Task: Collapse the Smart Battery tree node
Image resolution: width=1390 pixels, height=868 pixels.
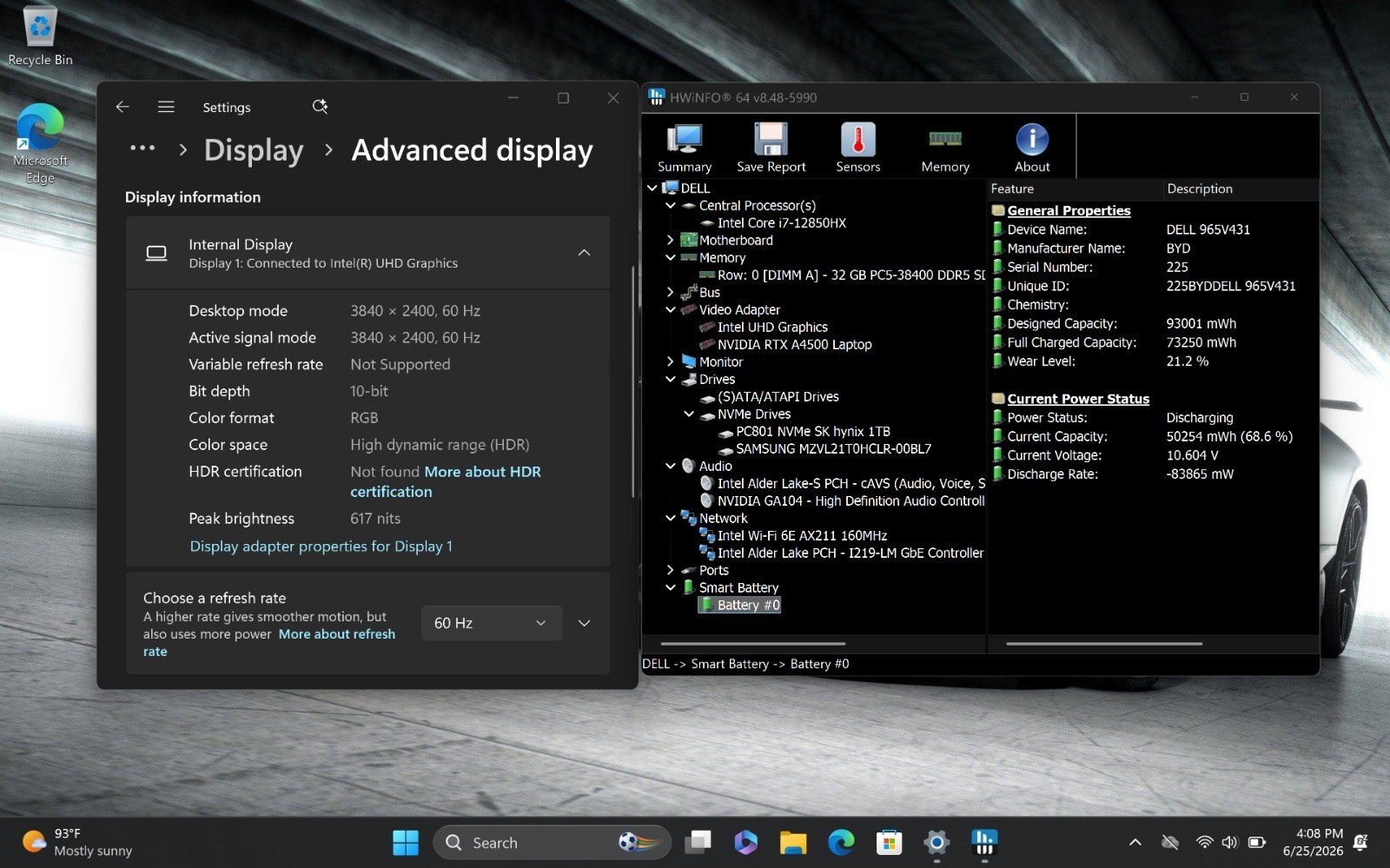Action: coord(670,587)
